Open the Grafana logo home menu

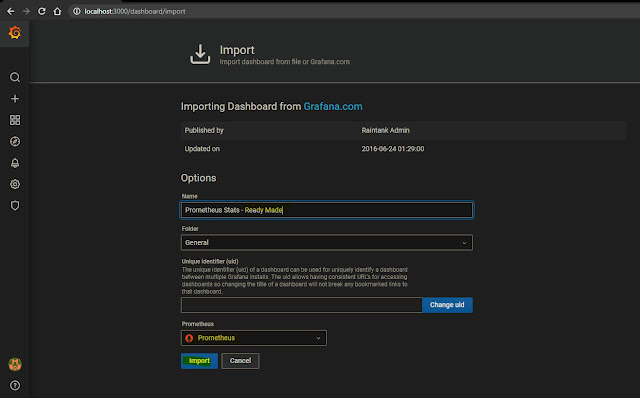15,33
